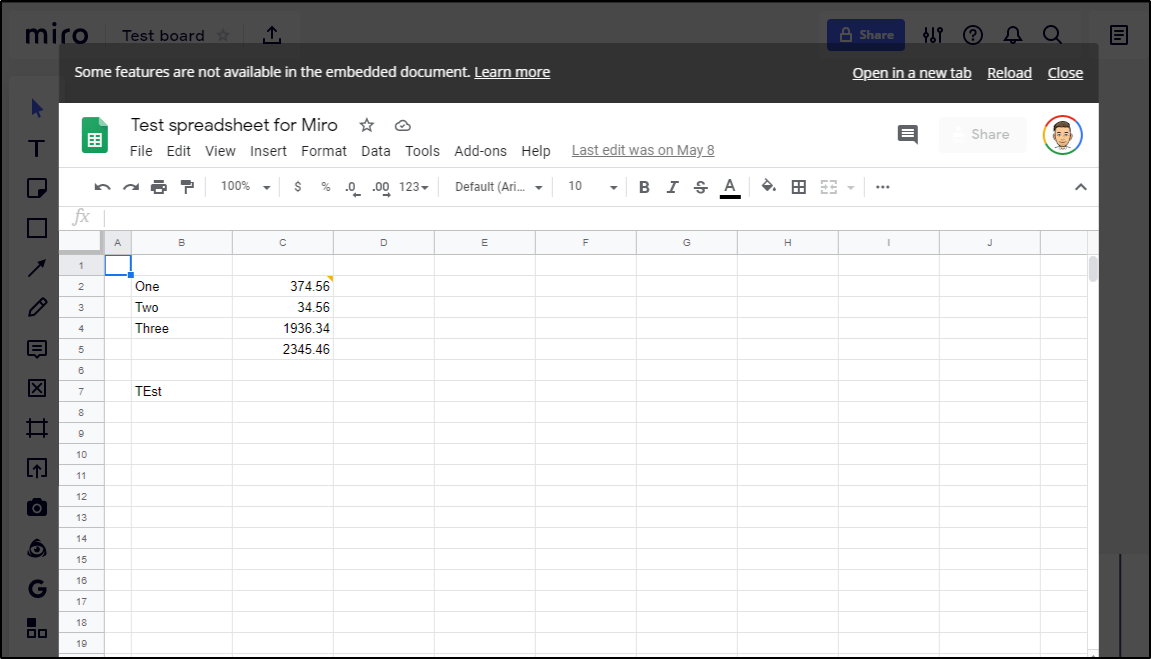Open the Edit menu
The width and height of the screenshot is (1151, 659).
point(178,150)
